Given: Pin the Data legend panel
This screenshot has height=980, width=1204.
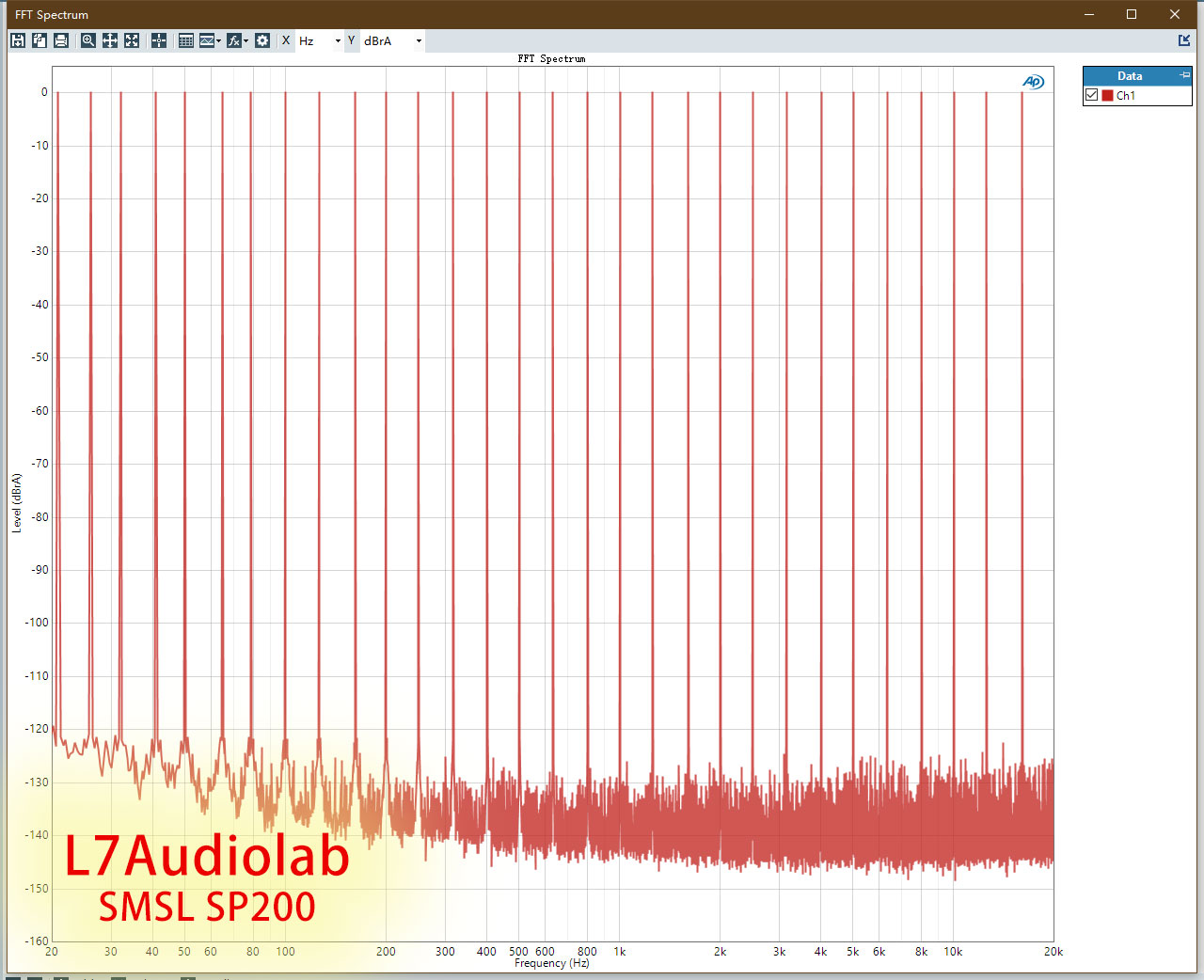Looking at the screenshot, I should coord(1184,75).
